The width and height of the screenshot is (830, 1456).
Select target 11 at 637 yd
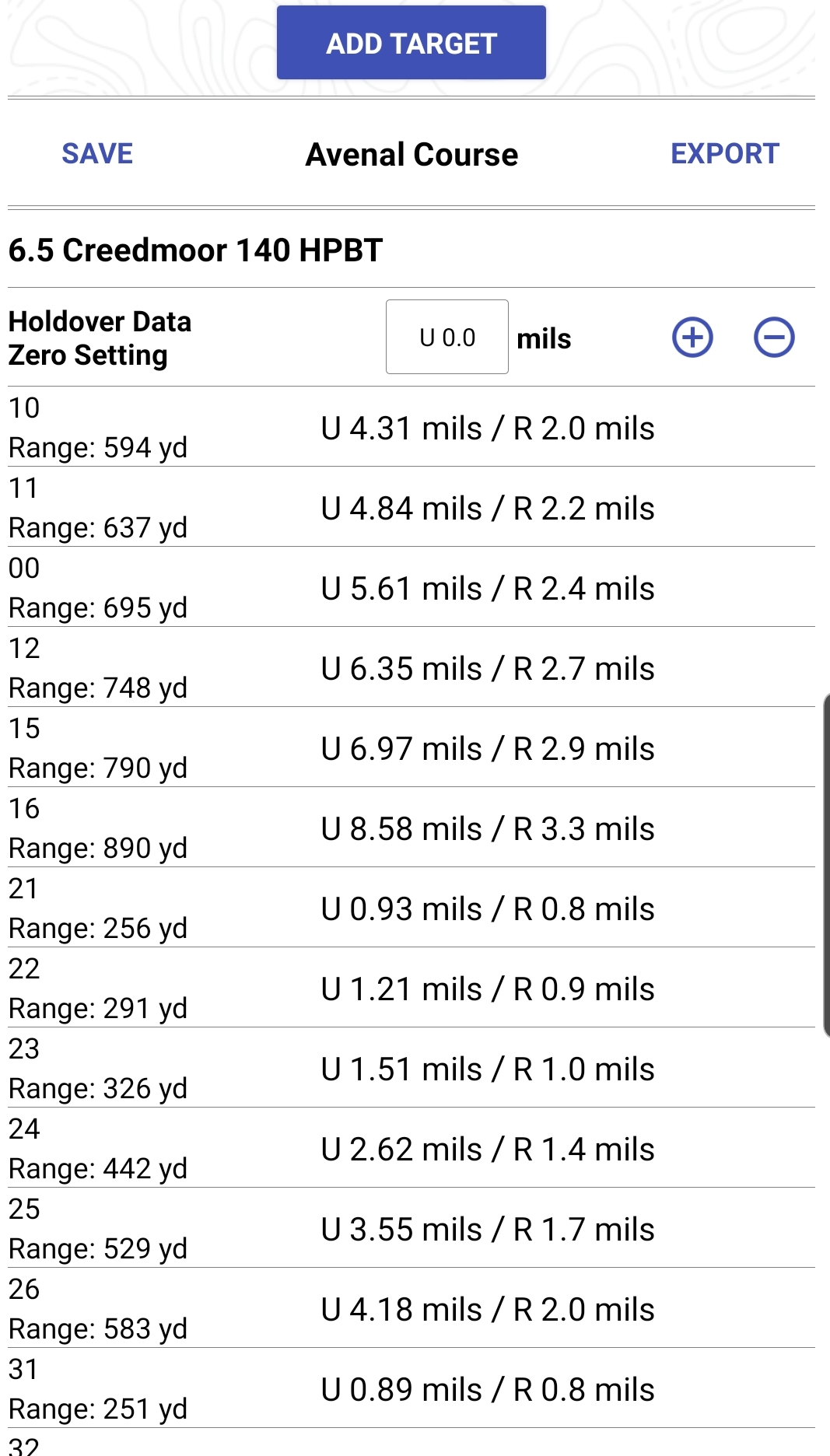(411, 507)
